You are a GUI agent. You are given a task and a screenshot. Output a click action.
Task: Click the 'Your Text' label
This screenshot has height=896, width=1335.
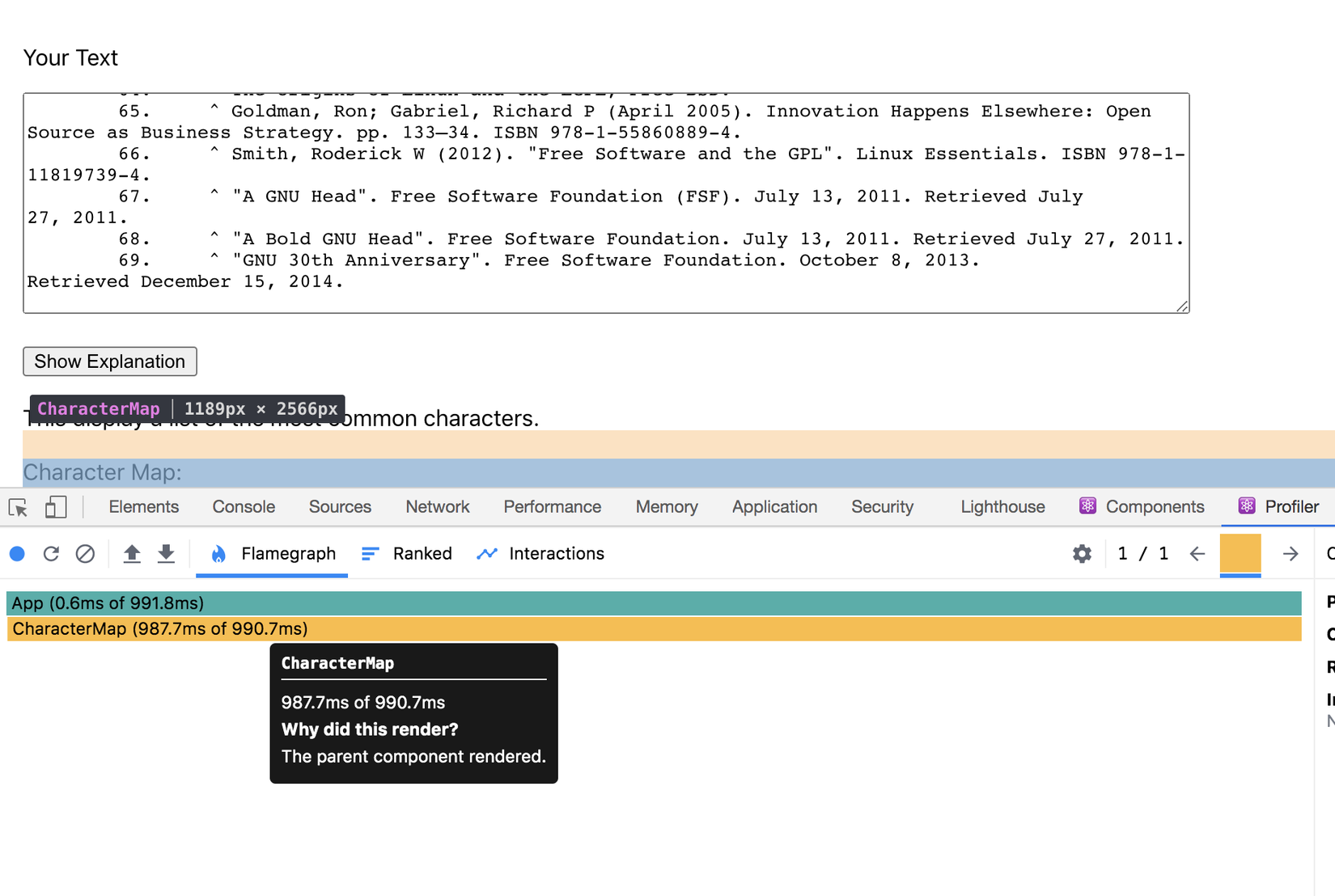point(70,58)
